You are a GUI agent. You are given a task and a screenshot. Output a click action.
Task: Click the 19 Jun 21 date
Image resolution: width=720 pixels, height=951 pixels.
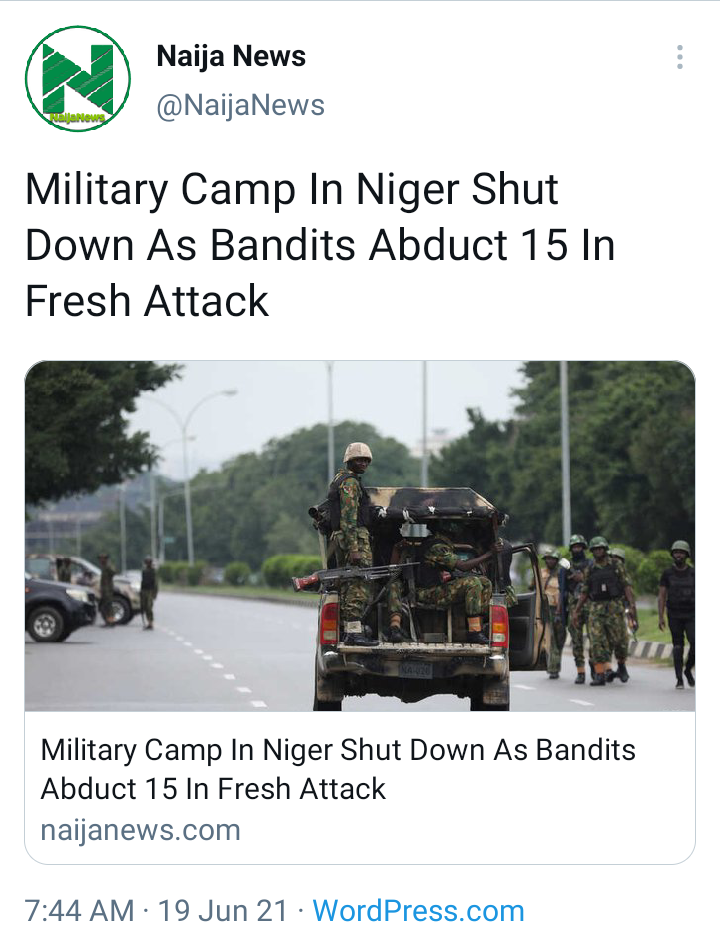click(223, 910)
